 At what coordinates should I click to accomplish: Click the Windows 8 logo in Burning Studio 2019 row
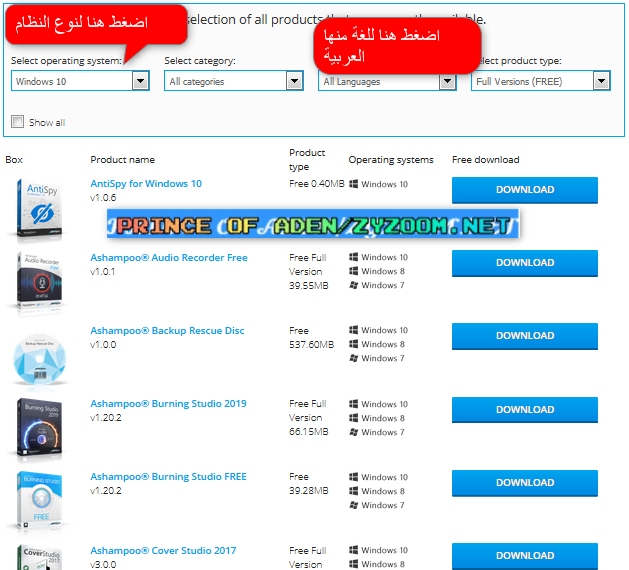(353, 418)
